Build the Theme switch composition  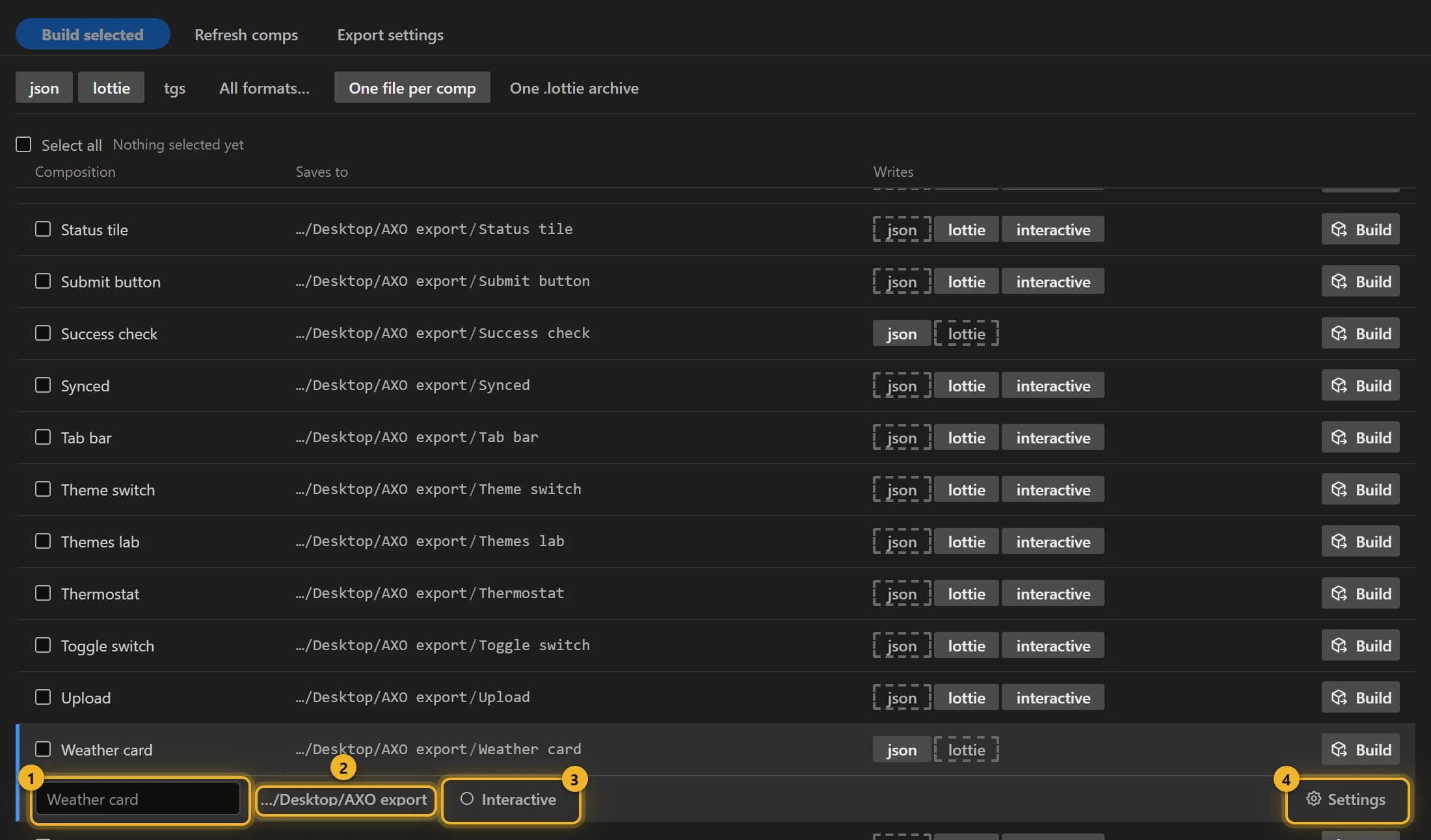coord(1360,489)
